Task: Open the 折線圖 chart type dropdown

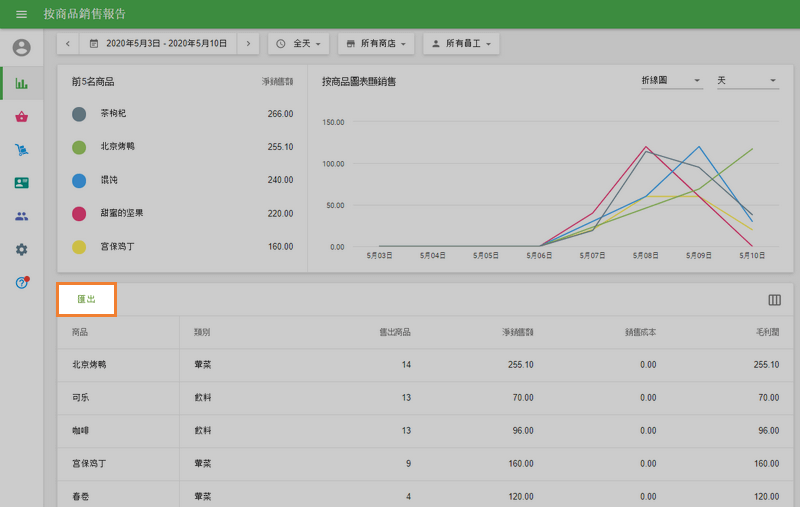Action: [x=671, y=81]
